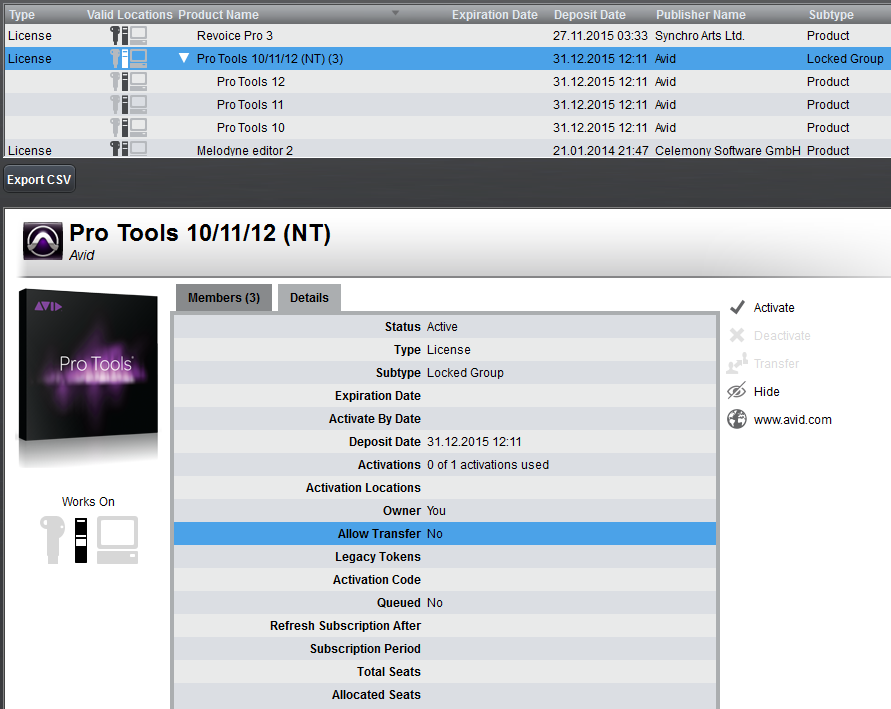Sort by Publisher Name column header
Image resolution: width=891 pixels, height=709 pixels.
[x=701, y=15]
